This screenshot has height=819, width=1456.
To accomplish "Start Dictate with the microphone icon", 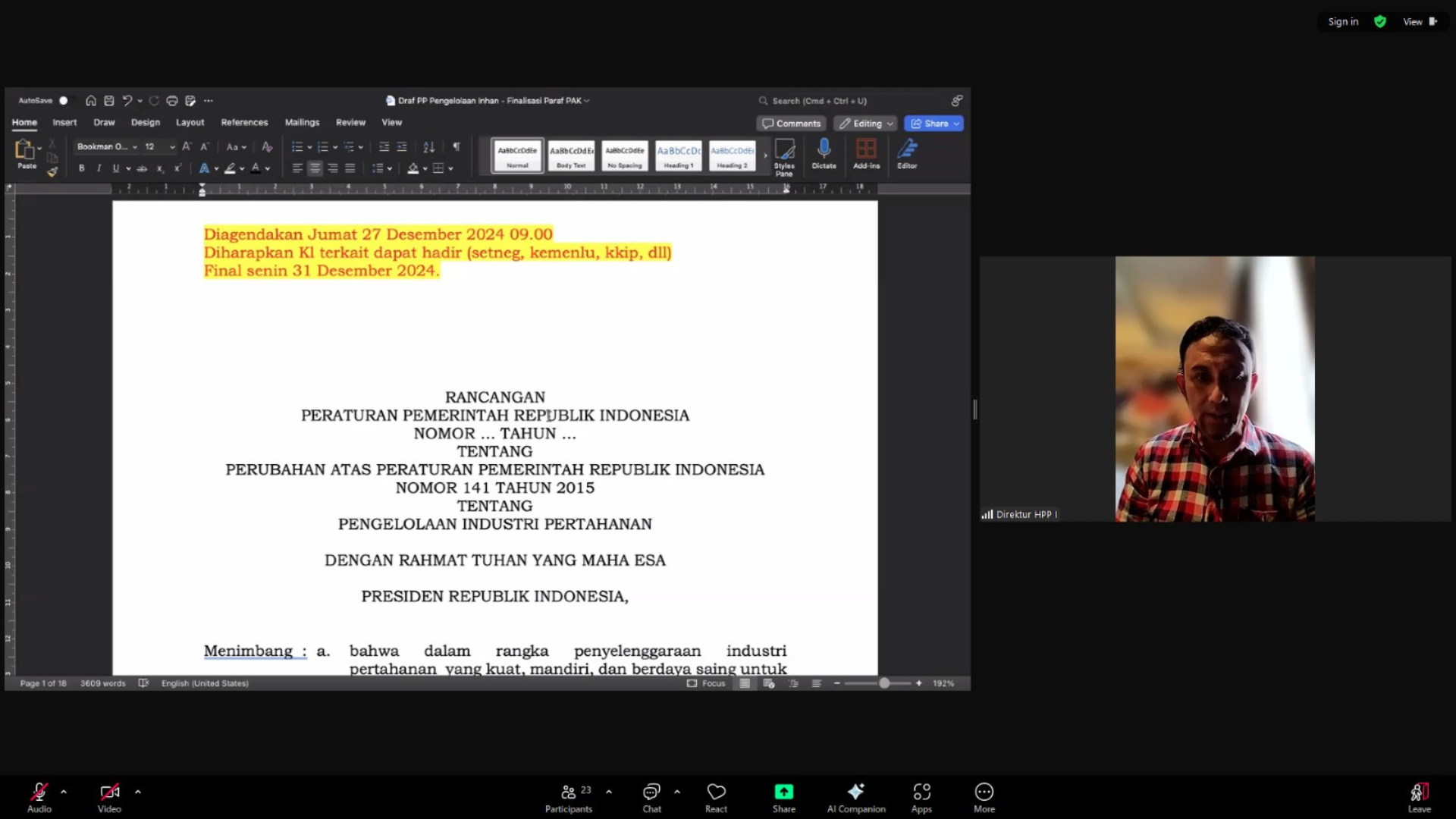I will pyautogui.click(x=824, y=154).
